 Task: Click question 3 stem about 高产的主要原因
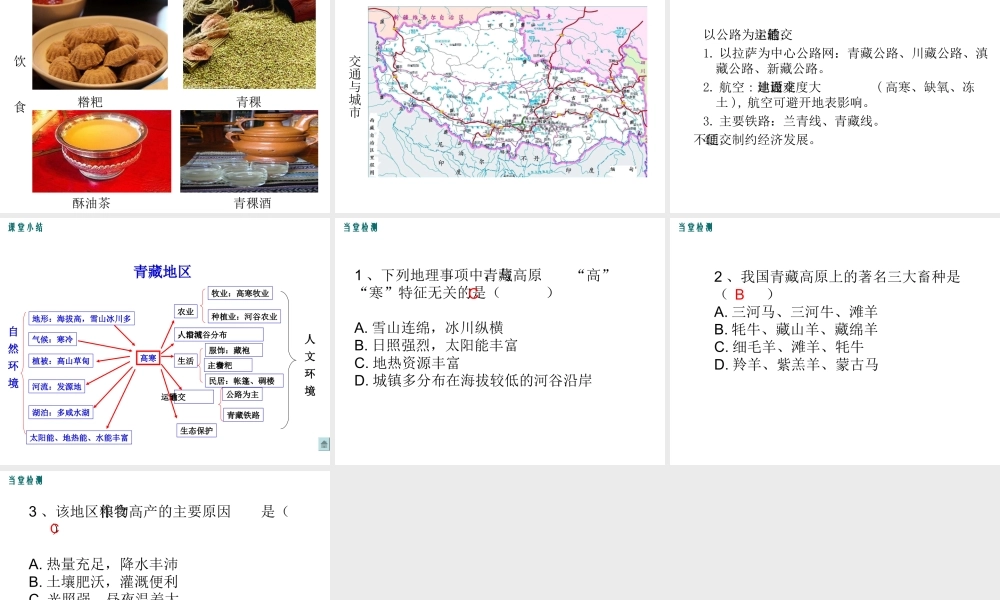click(158, 511)
